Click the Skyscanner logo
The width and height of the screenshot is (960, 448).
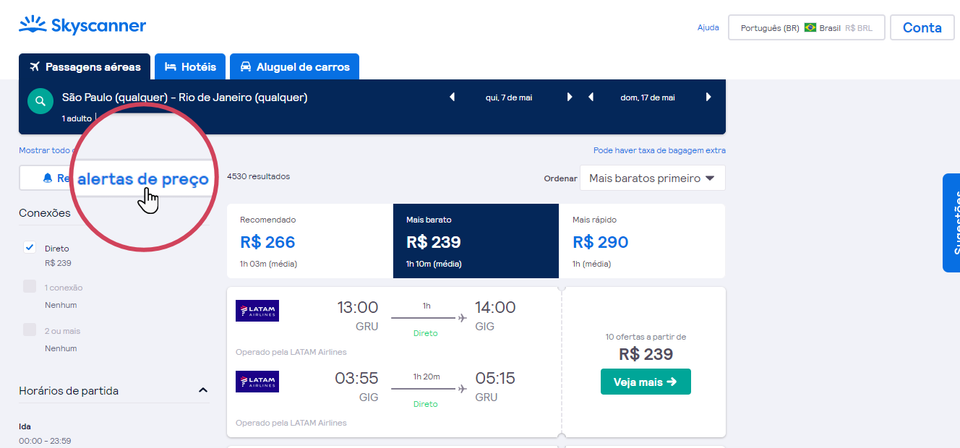83,26
